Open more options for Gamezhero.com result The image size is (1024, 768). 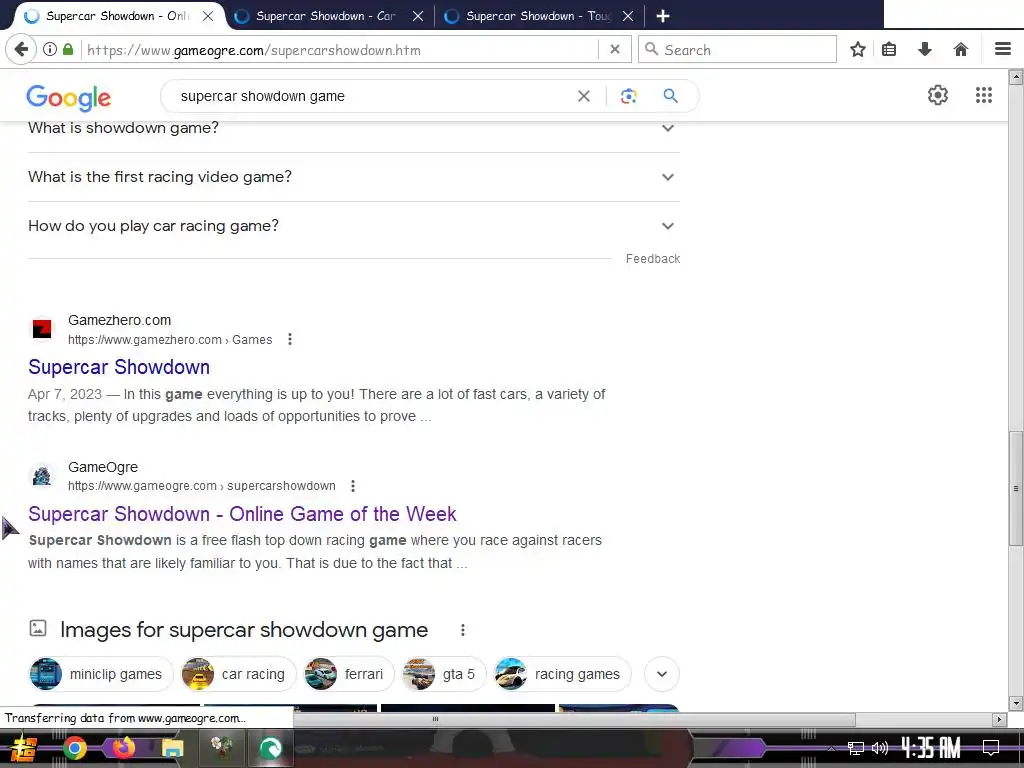coord(290,340)
